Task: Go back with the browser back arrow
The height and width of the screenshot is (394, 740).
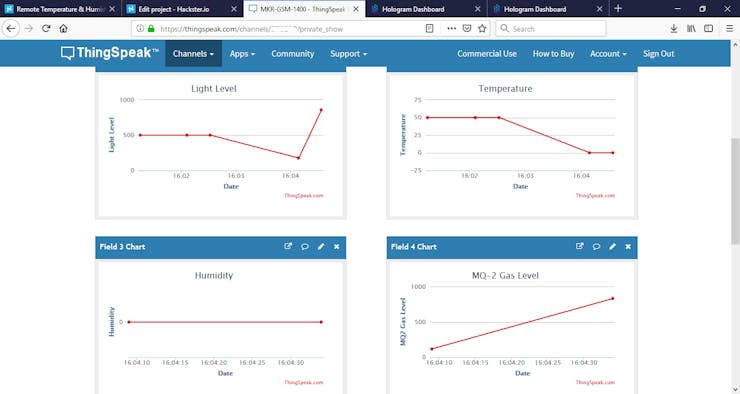Action: point(11,29)
